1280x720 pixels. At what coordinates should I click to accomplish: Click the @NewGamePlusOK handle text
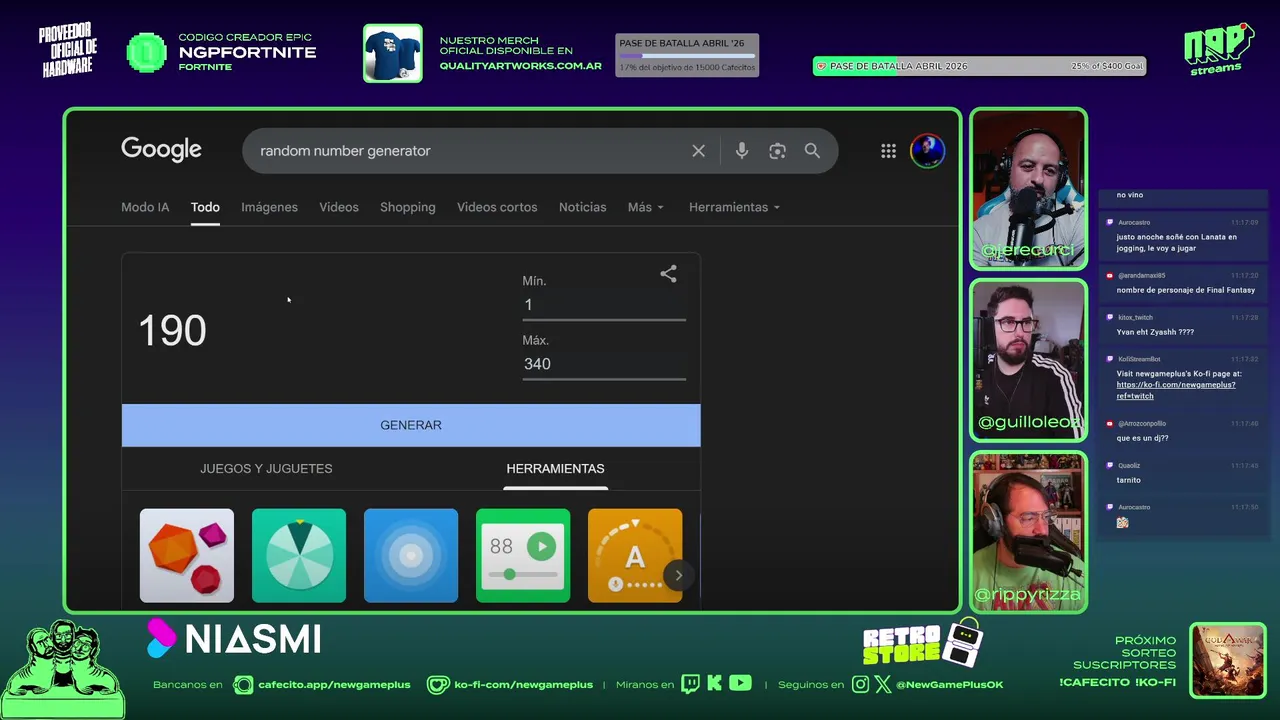coord(949,685)
